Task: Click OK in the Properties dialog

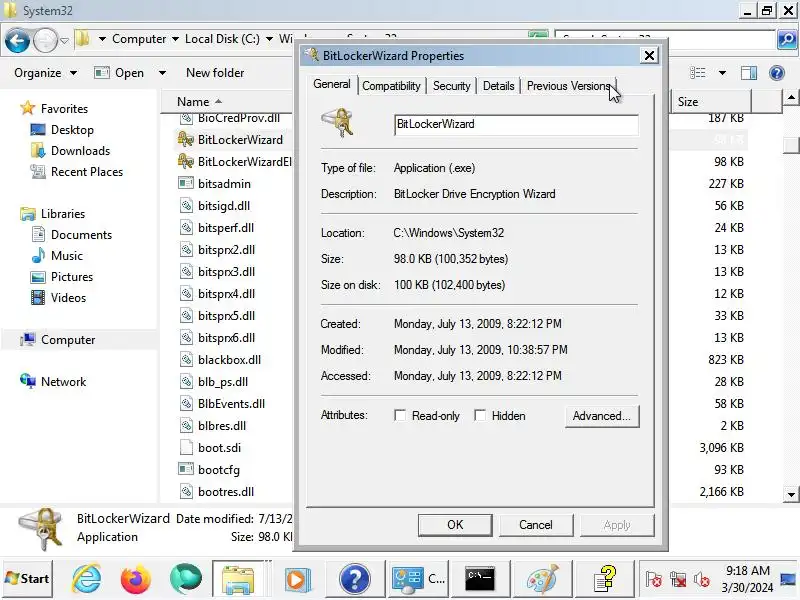Action: [455, 525]
